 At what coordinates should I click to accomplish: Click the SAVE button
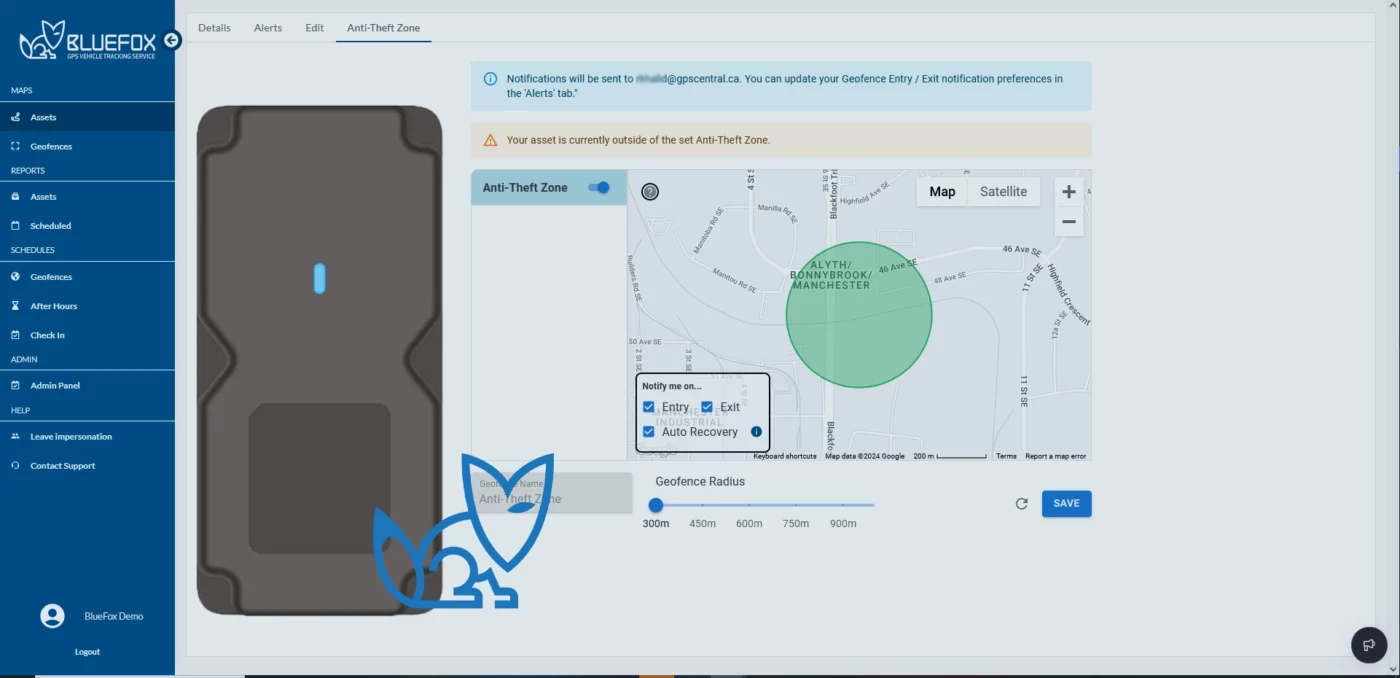pos(1066,503)
